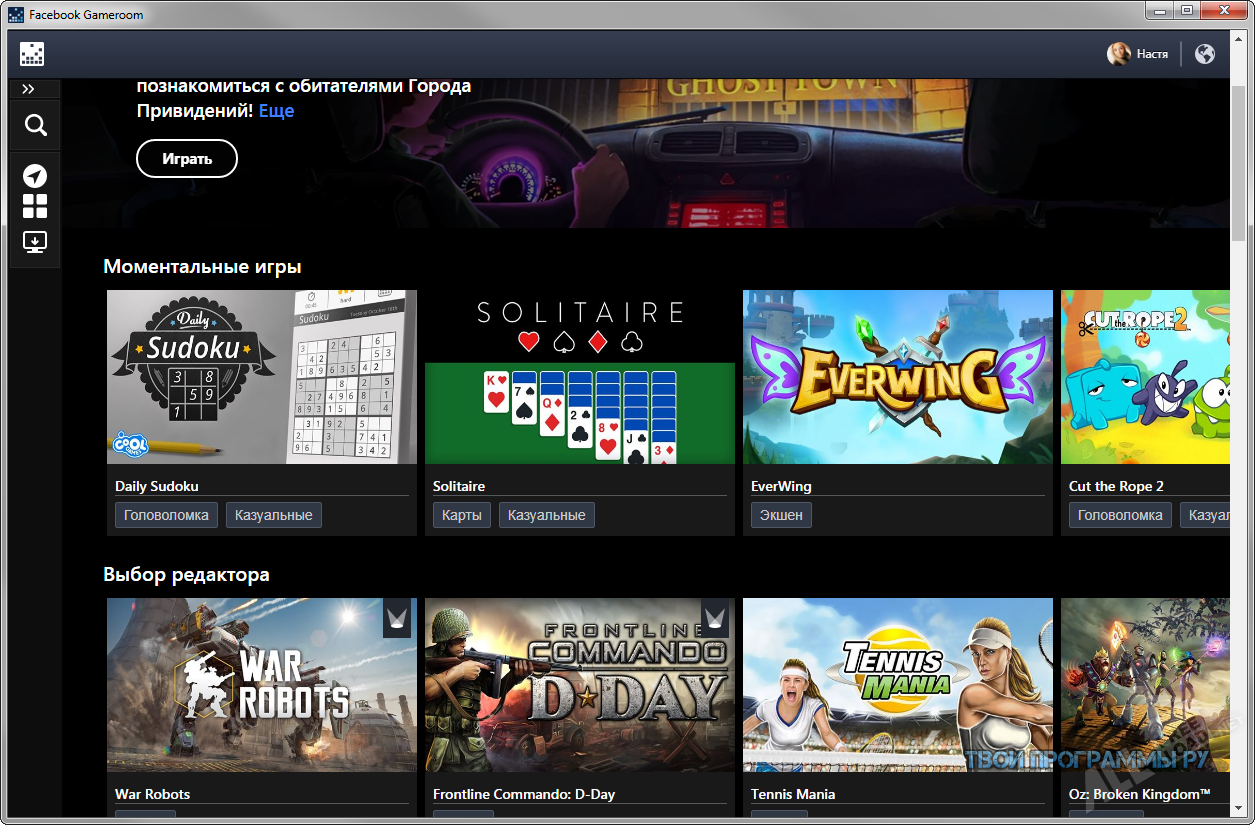Click the Facebook Gameroom logo icon

(32, 54)
